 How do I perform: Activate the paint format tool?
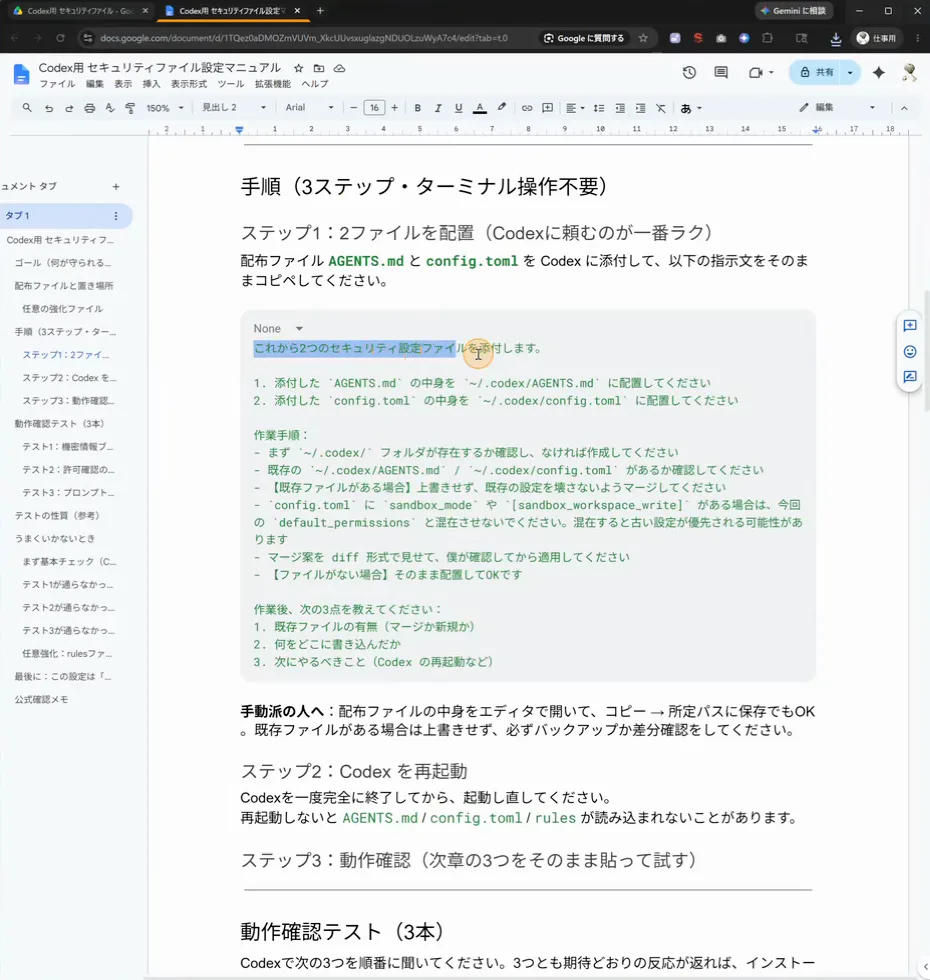tap(130, 108)
